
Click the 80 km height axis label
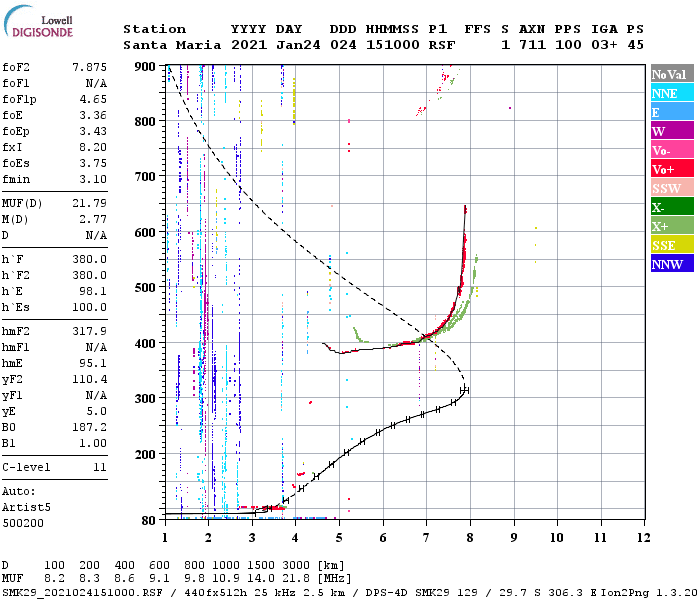148,520
